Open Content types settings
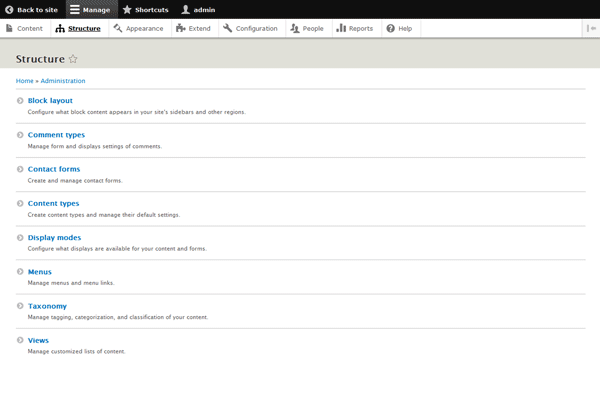Viewport: 600px width, 400px height. [53, 203]
